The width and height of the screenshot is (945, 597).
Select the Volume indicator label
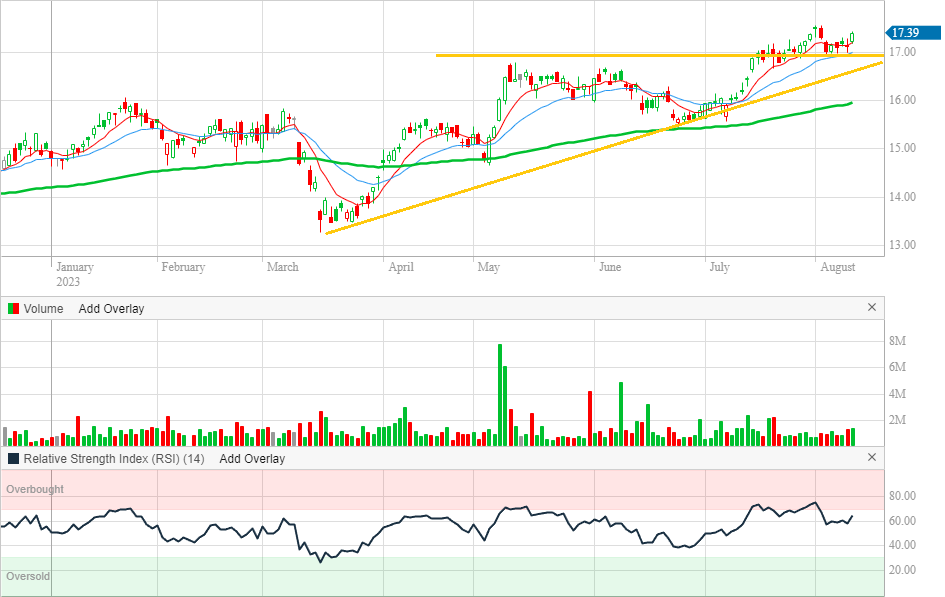(x=43, y=309)
